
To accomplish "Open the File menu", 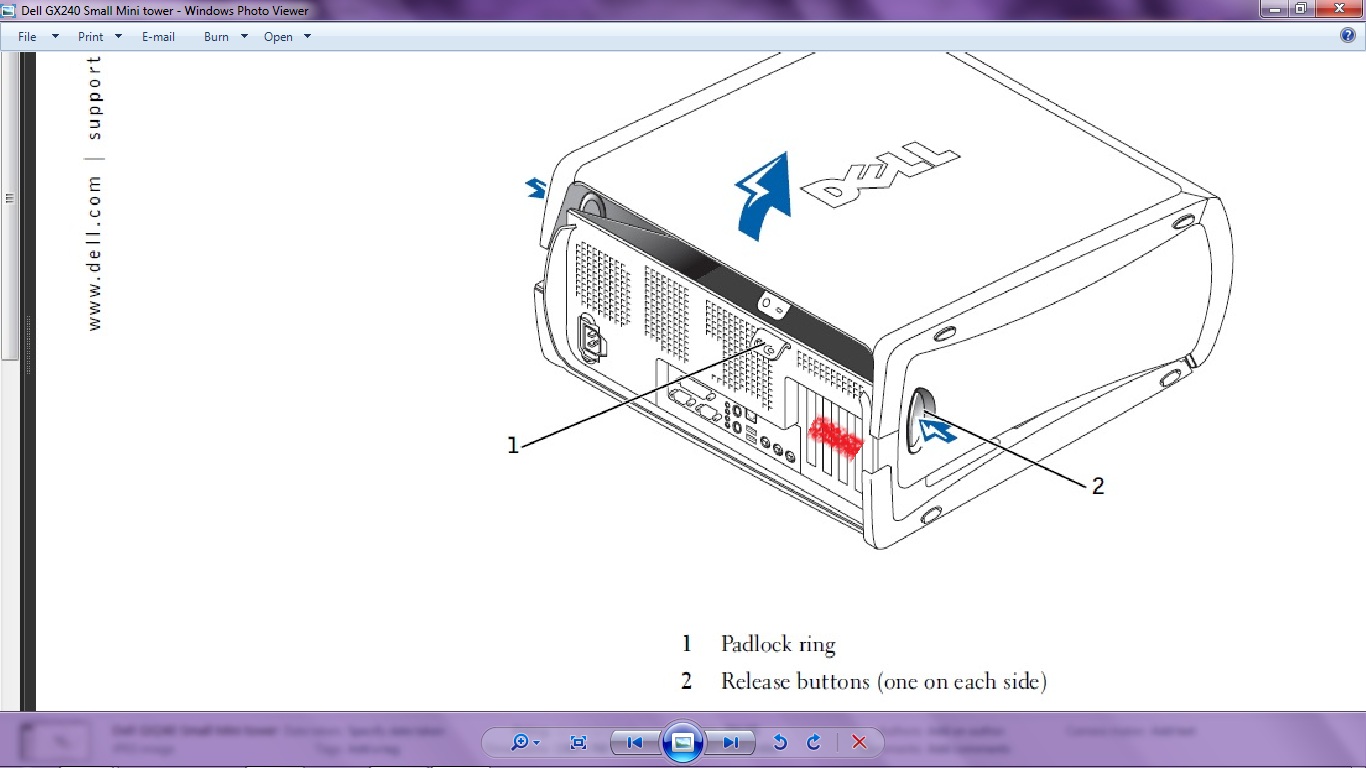I will (x=38, y=37).
